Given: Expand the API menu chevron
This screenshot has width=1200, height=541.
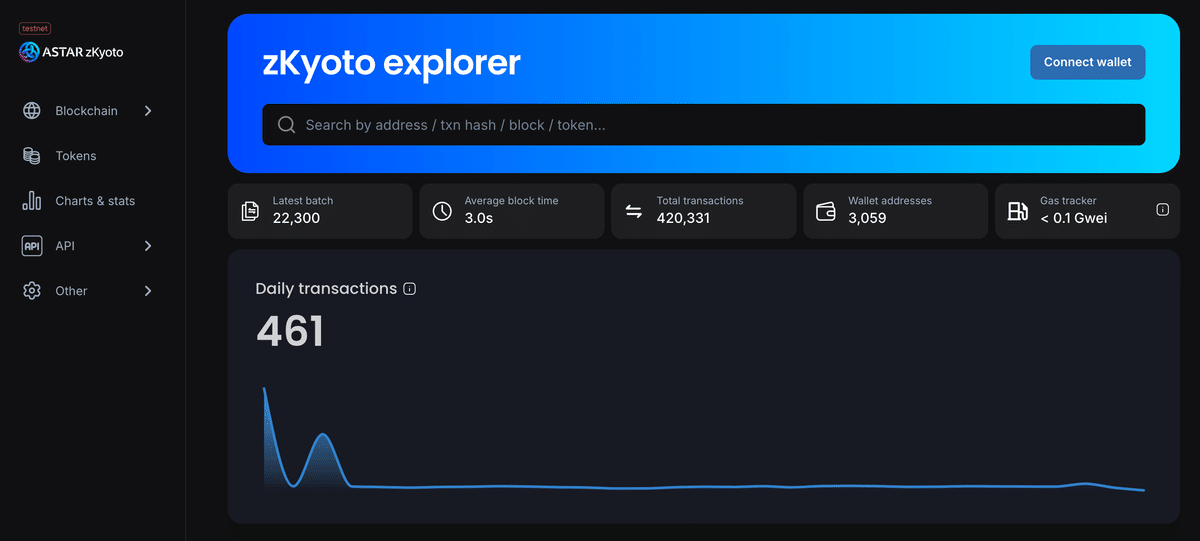Looking at the screenshot, I should (x=148, y=246).
